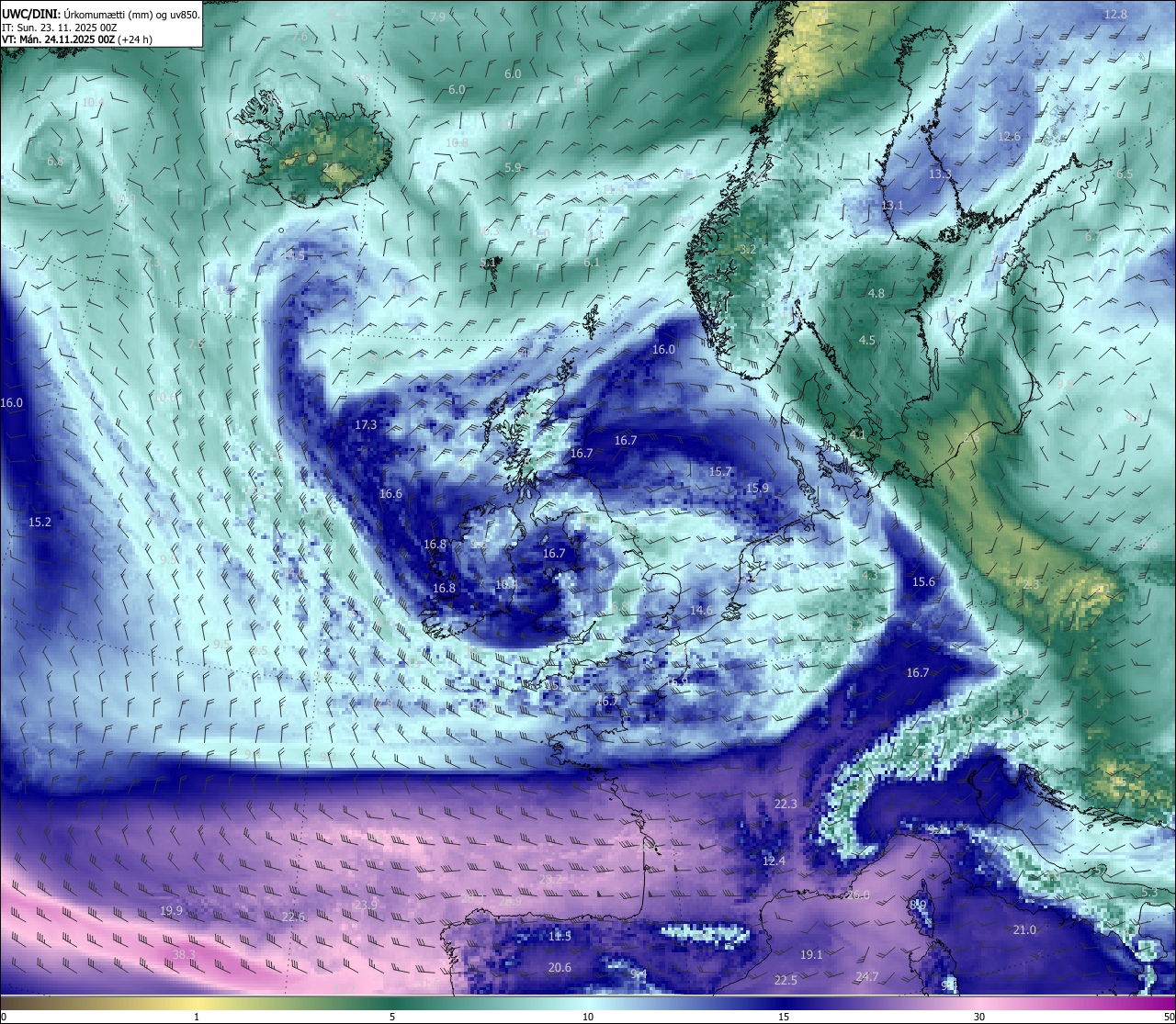This screenshot has width=1176, height=1024.
Task: Click the 'UWC/DINI: Úrkomumætti (mm) og uv850.' title
Action: coord(100,14)
